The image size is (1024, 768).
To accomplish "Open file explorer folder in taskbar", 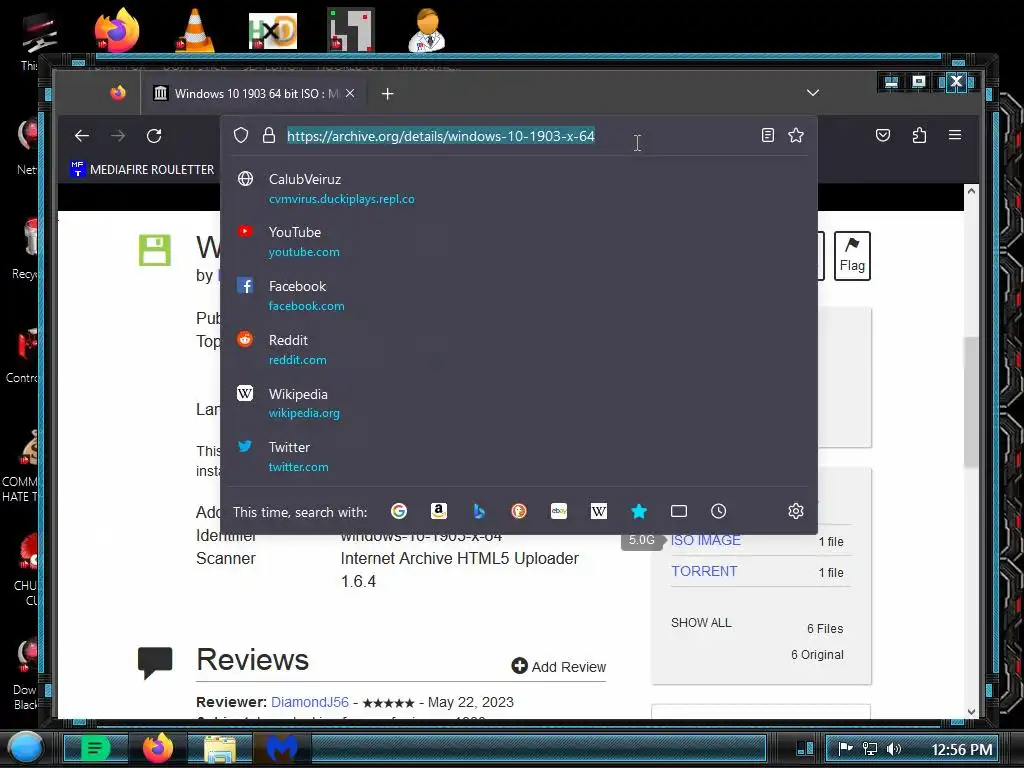I will click(220, 749).
